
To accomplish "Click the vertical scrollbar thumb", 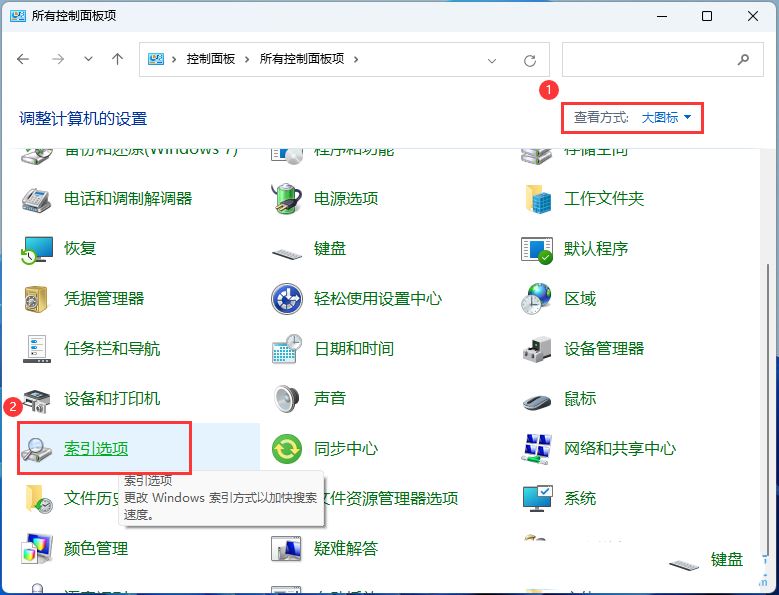I will [769, 411].
